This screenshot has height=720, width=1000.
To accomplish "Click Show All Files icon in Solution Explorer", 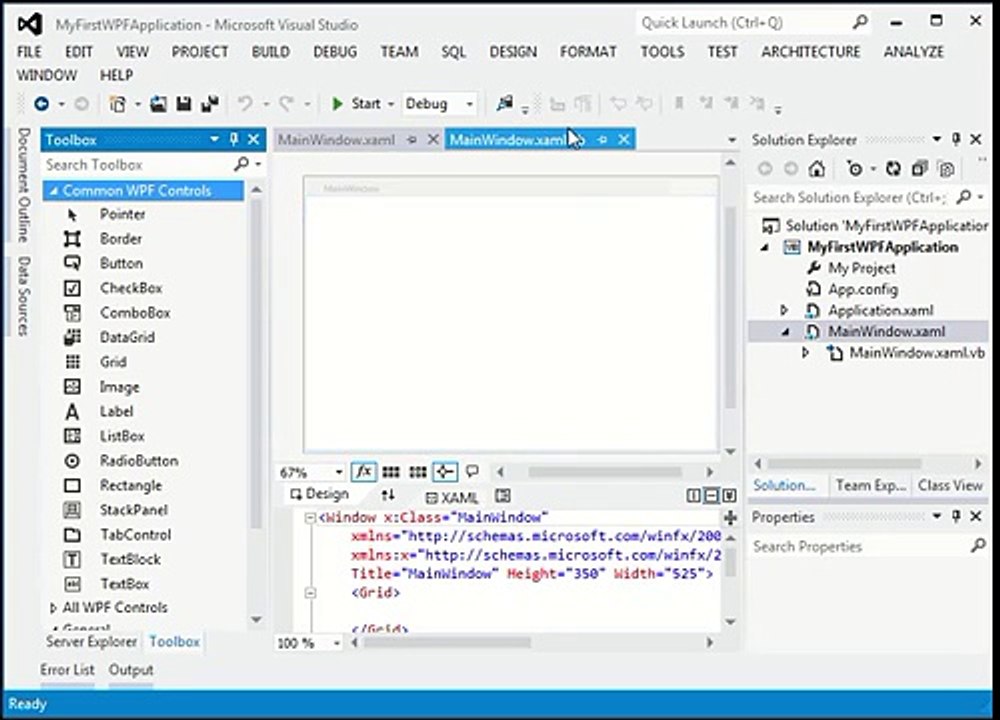I will pos(947,168).
